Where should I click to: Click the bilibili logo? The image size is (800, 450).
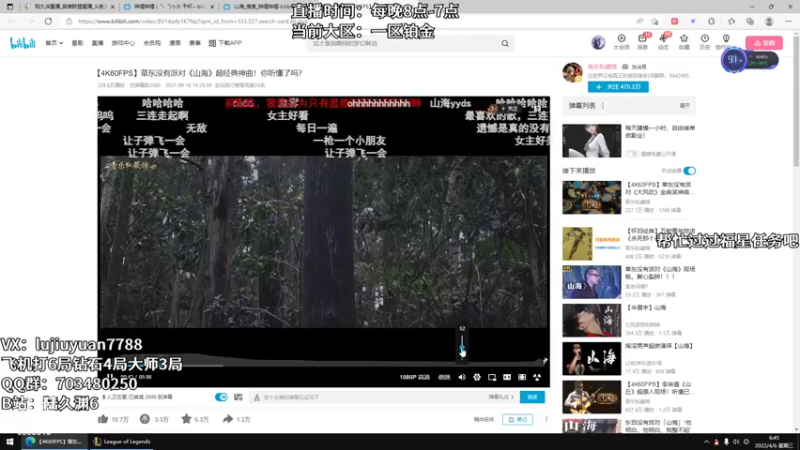coord(23,43)
